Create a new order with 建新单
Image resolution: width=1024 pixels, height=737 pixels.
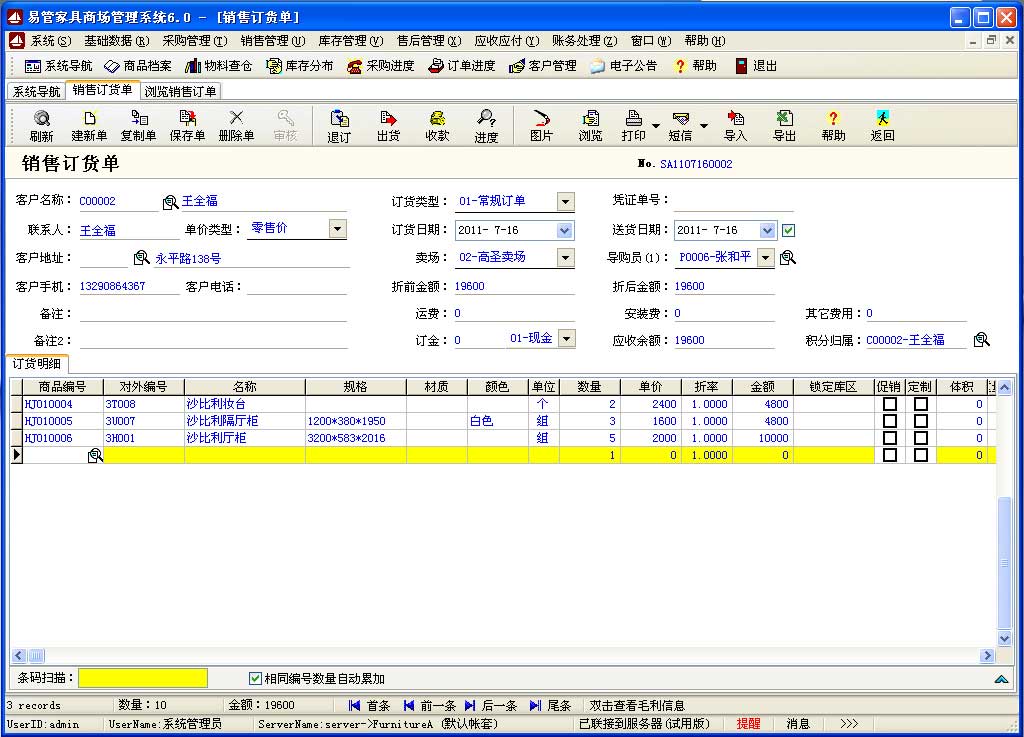(89, 126)
